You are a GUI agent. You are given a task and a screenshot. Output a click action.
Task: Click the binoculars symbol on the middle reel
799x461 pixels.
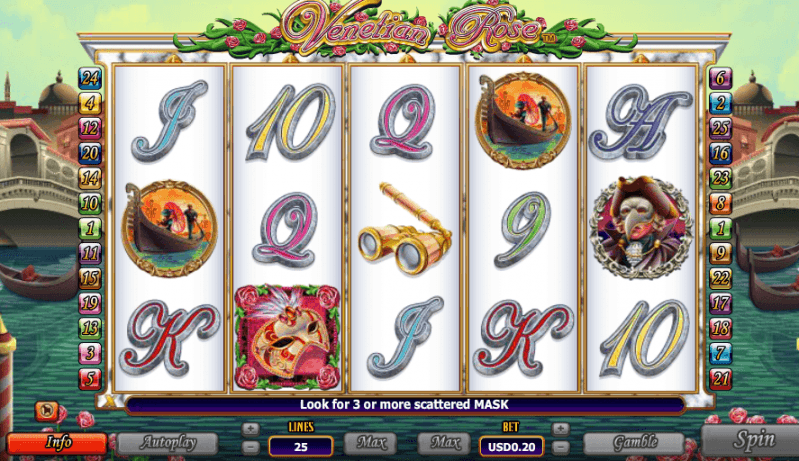click(x=406, y=229)
